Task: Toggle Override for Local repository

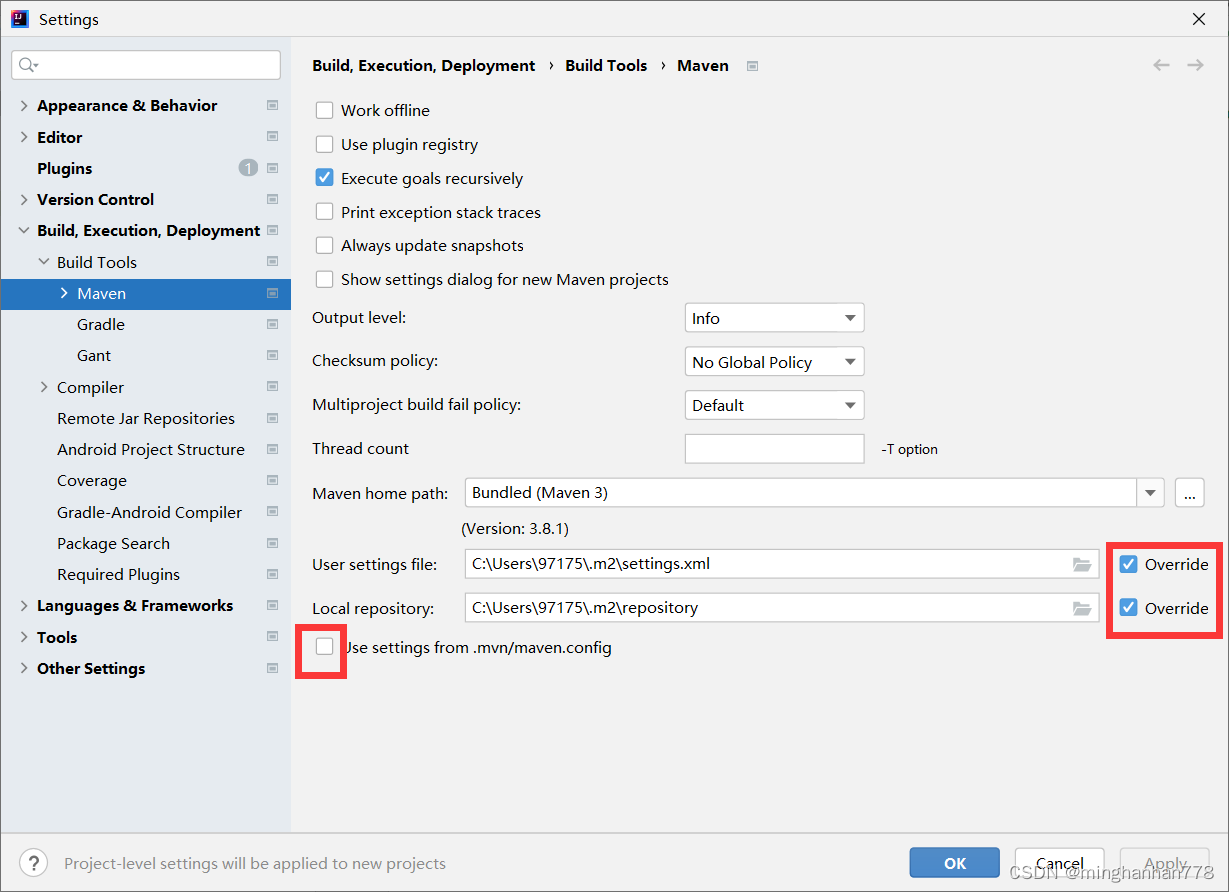Action: (1128, 608)
